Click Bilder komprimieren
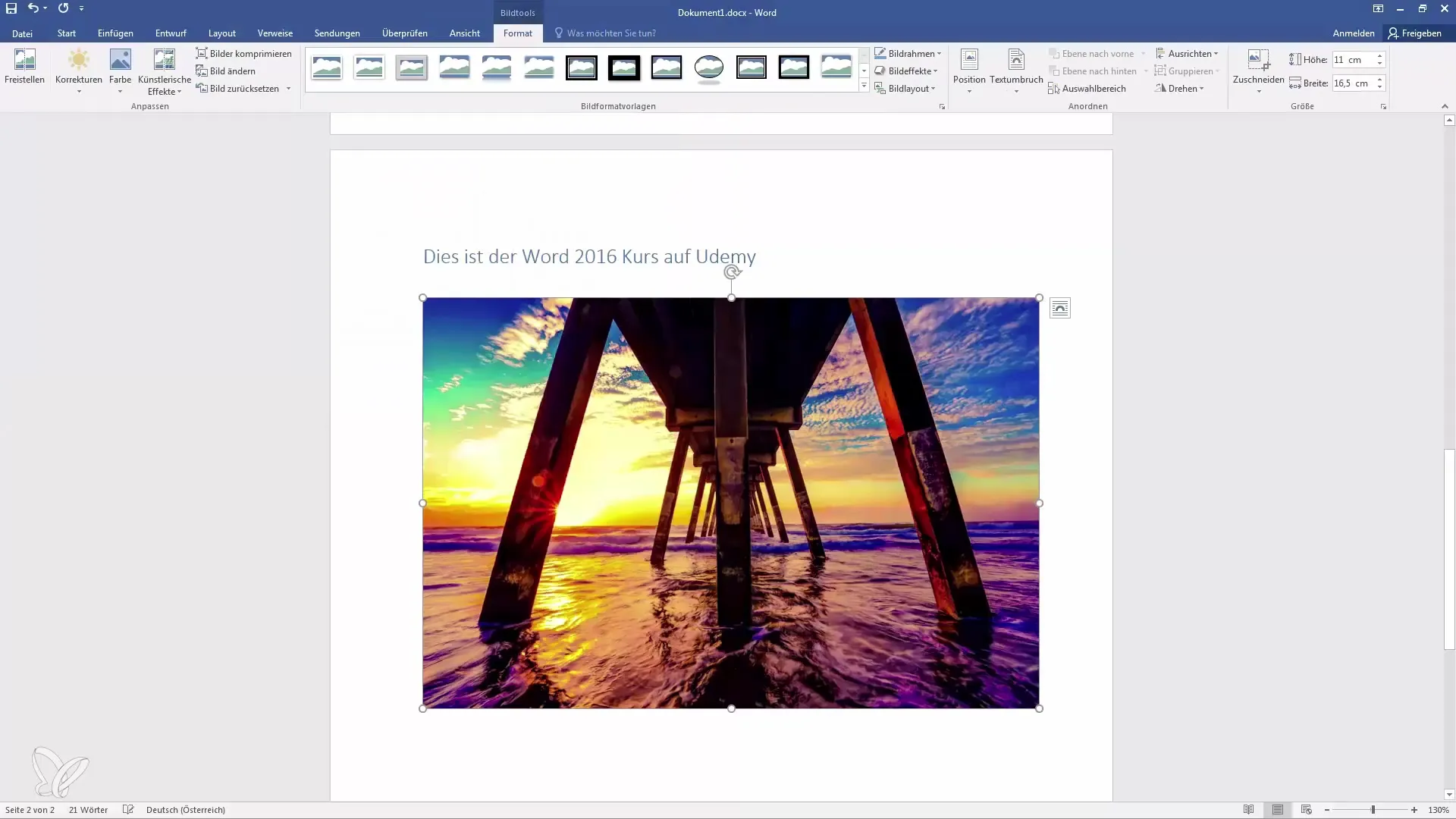 [x=243, y=54]
